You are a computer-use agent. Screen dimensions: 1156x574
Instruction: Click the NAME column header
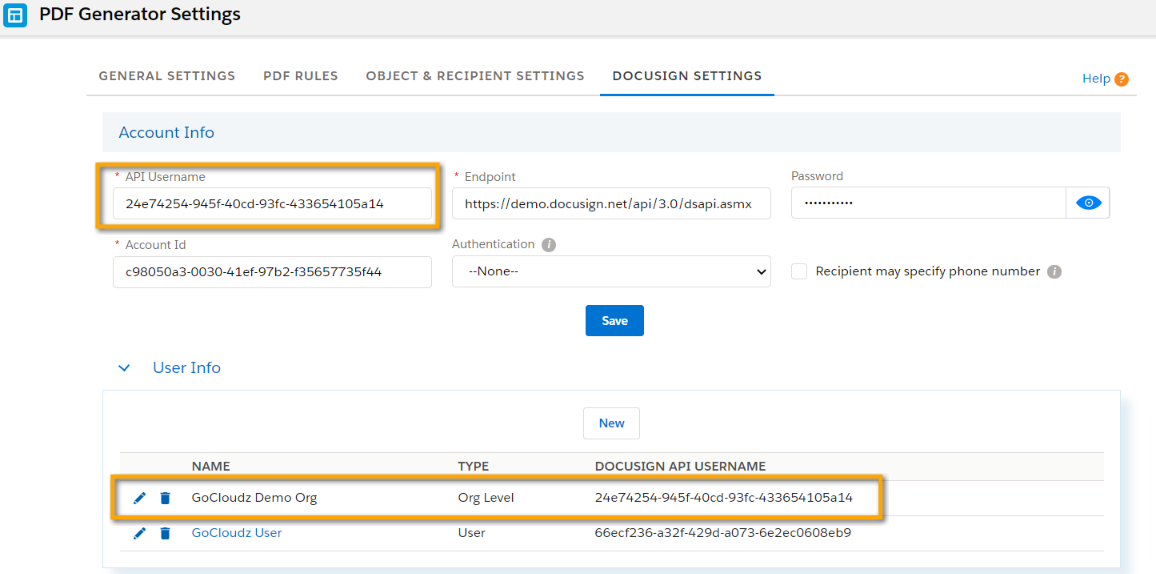[211, 466]
